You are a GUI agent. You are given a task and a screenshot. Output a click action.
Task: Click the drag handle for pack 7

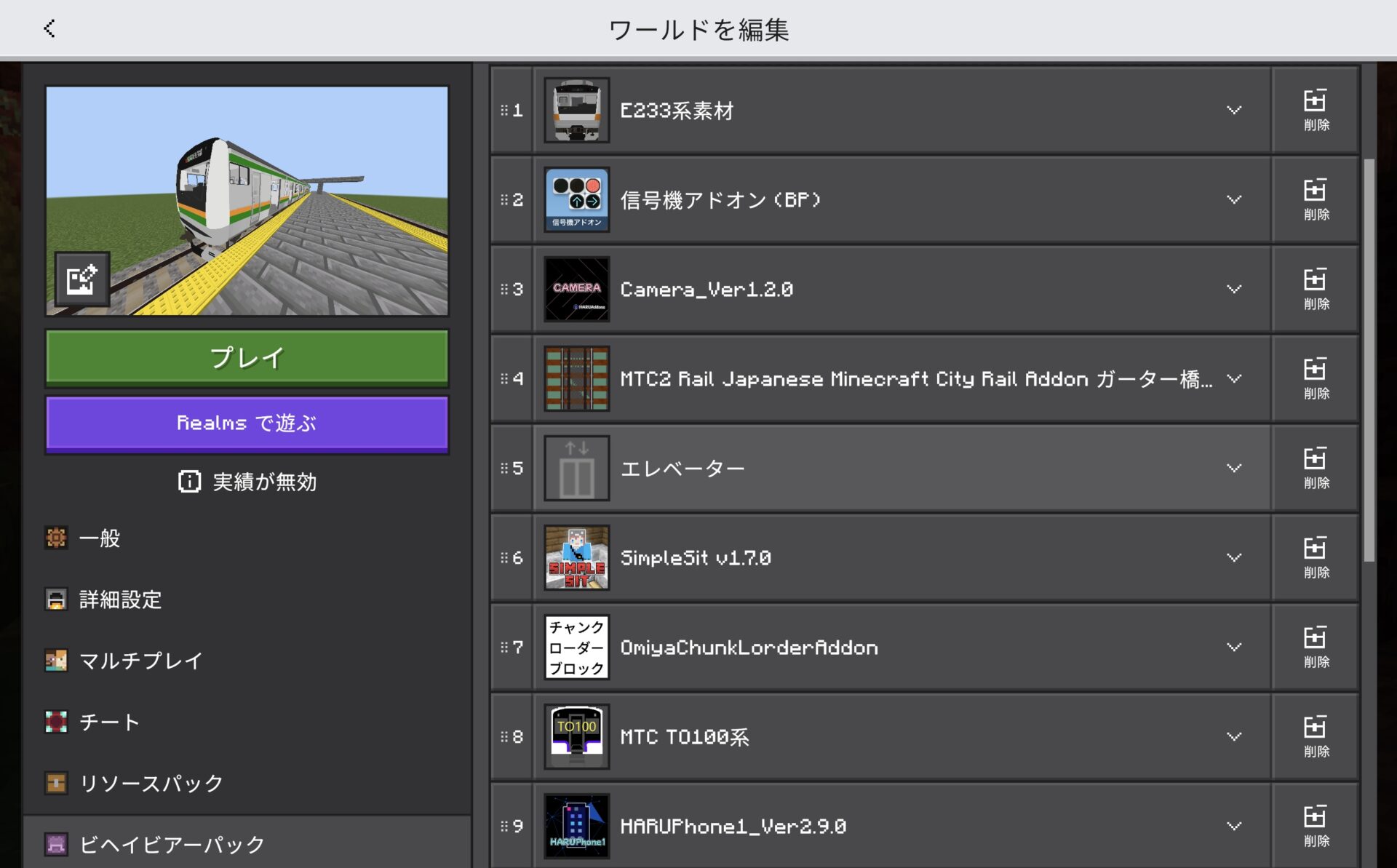coord(504,647)
